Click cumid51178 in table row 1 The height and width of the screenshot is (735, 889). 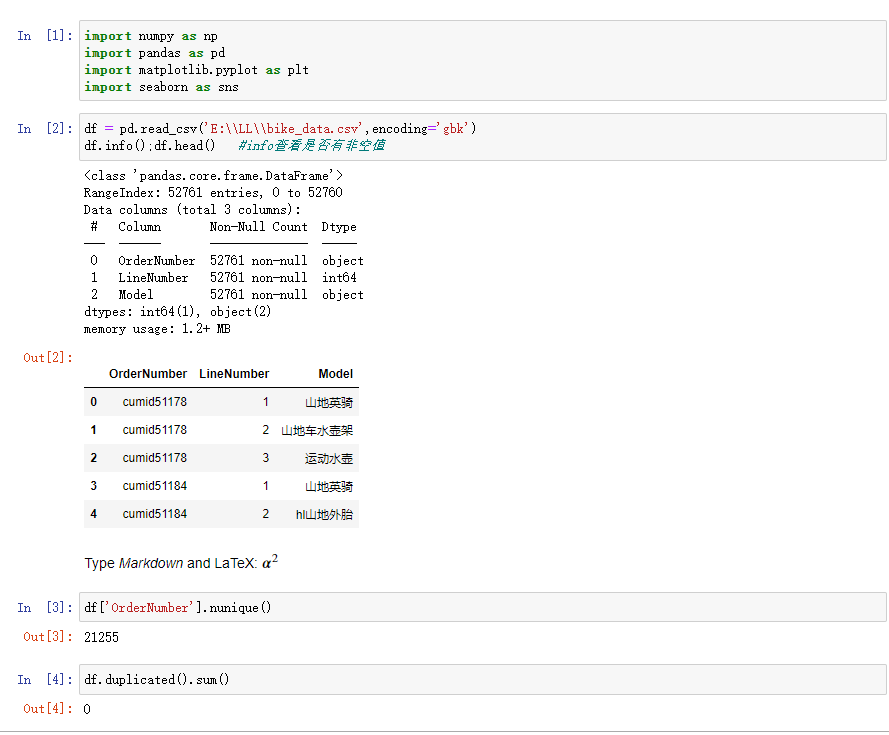point(155,430)
